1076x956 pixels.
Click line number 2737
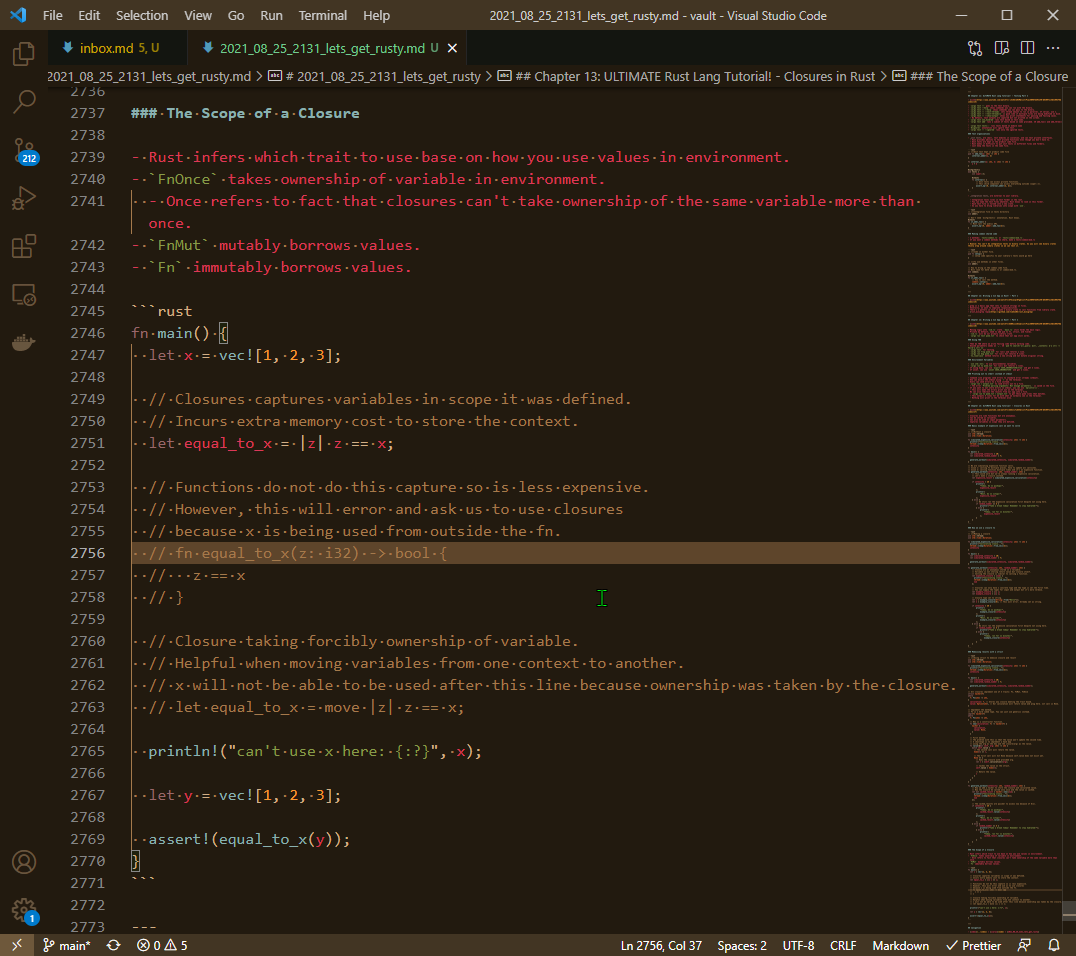point(88,113)
